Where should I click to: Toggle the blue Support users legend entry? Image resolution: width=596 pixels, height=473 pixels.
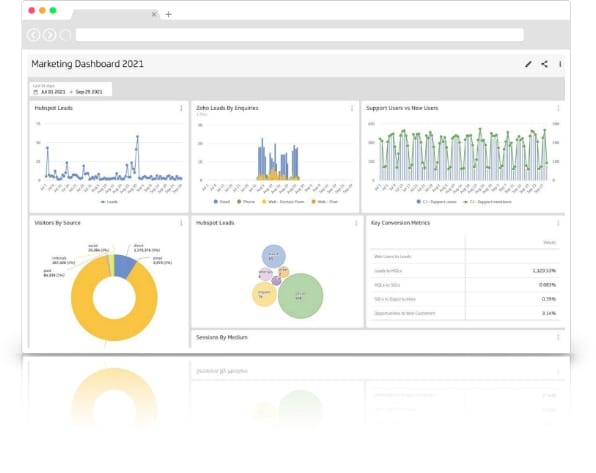[x=436, y=202]
